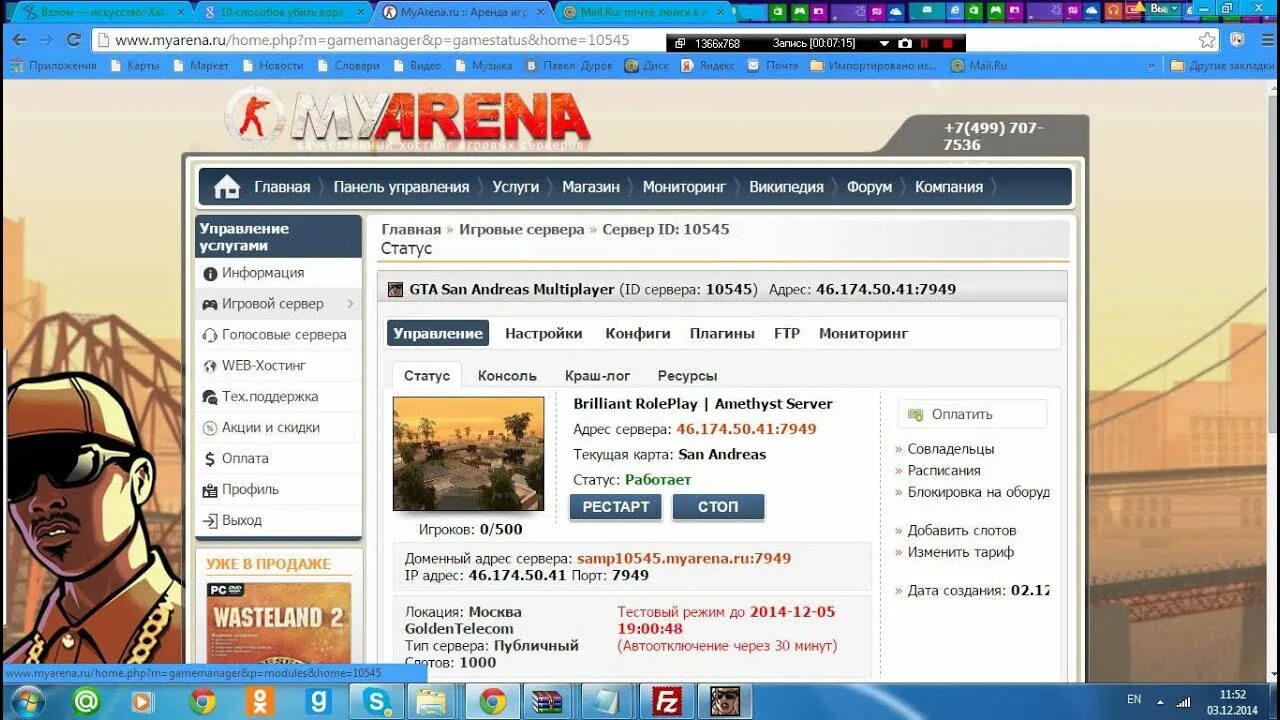Click the РЕСТАРТ button
Image resolution: width=1280 pixels, height=720 pixels.
coord(616,507)
